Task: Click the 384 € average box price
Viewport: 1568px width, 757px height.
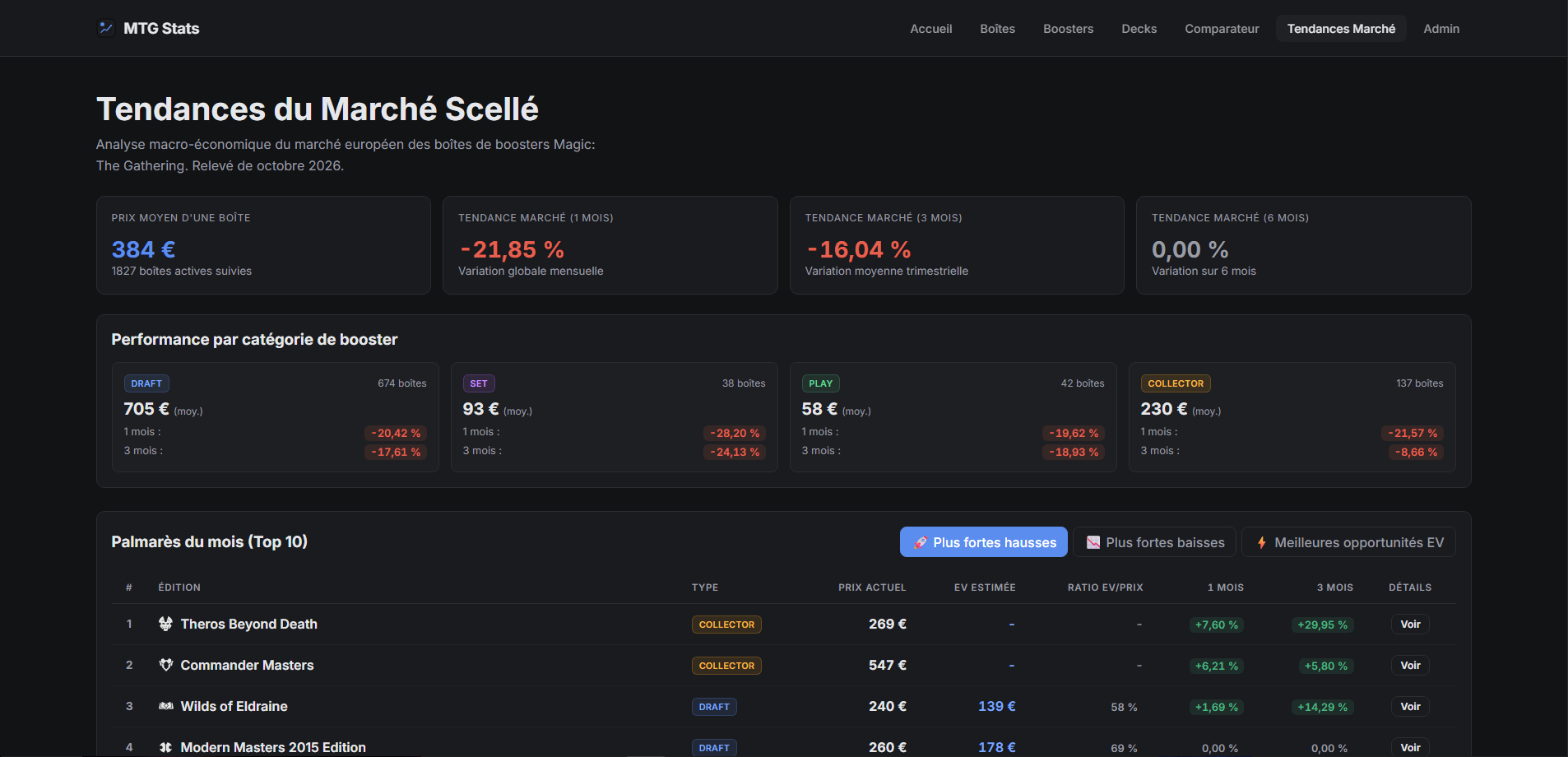Action: click(x=143, y=249)
